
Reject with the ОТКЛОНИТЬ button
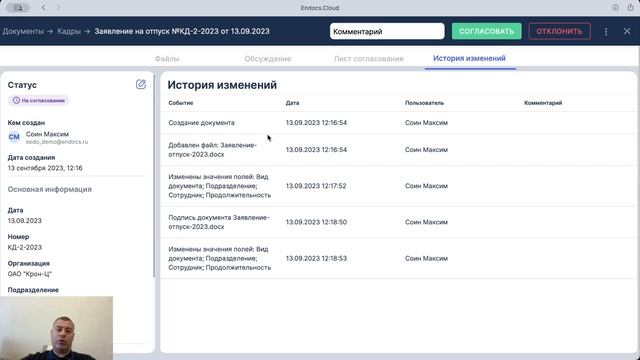pyautogui.click(x=559, y=31)
